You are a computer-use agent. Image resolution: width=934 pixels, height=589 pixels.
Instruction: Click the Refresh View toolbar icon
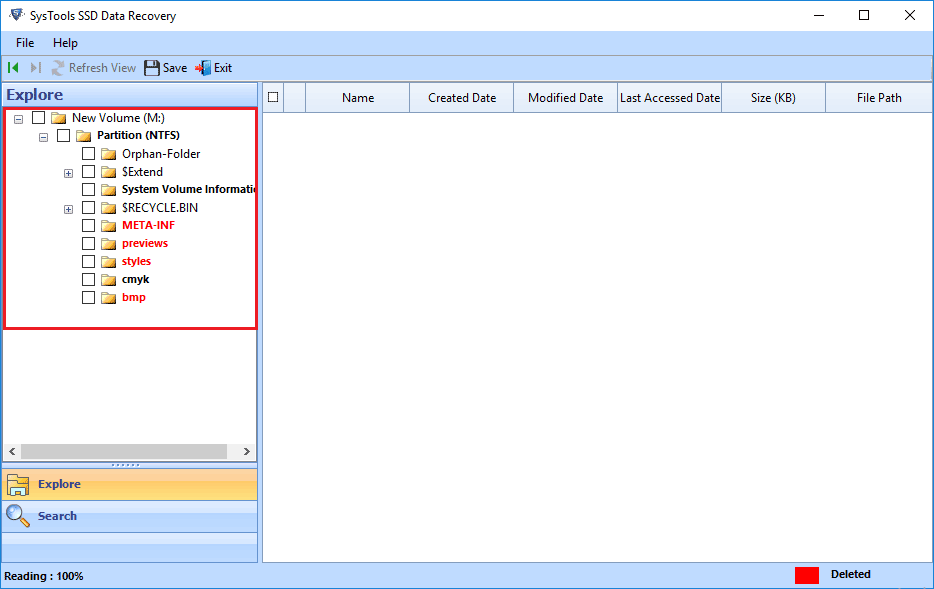pyautogui.click(x=58, y=68)
